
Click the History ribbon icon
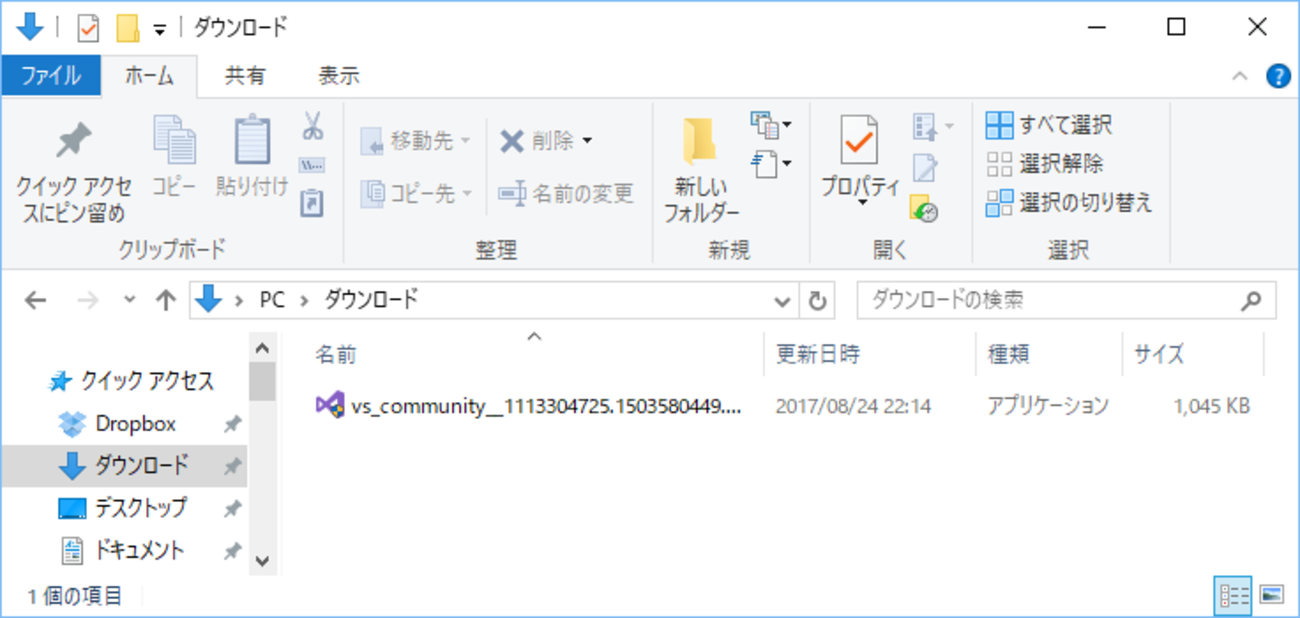pyautogui.click(x=925, y=208)
